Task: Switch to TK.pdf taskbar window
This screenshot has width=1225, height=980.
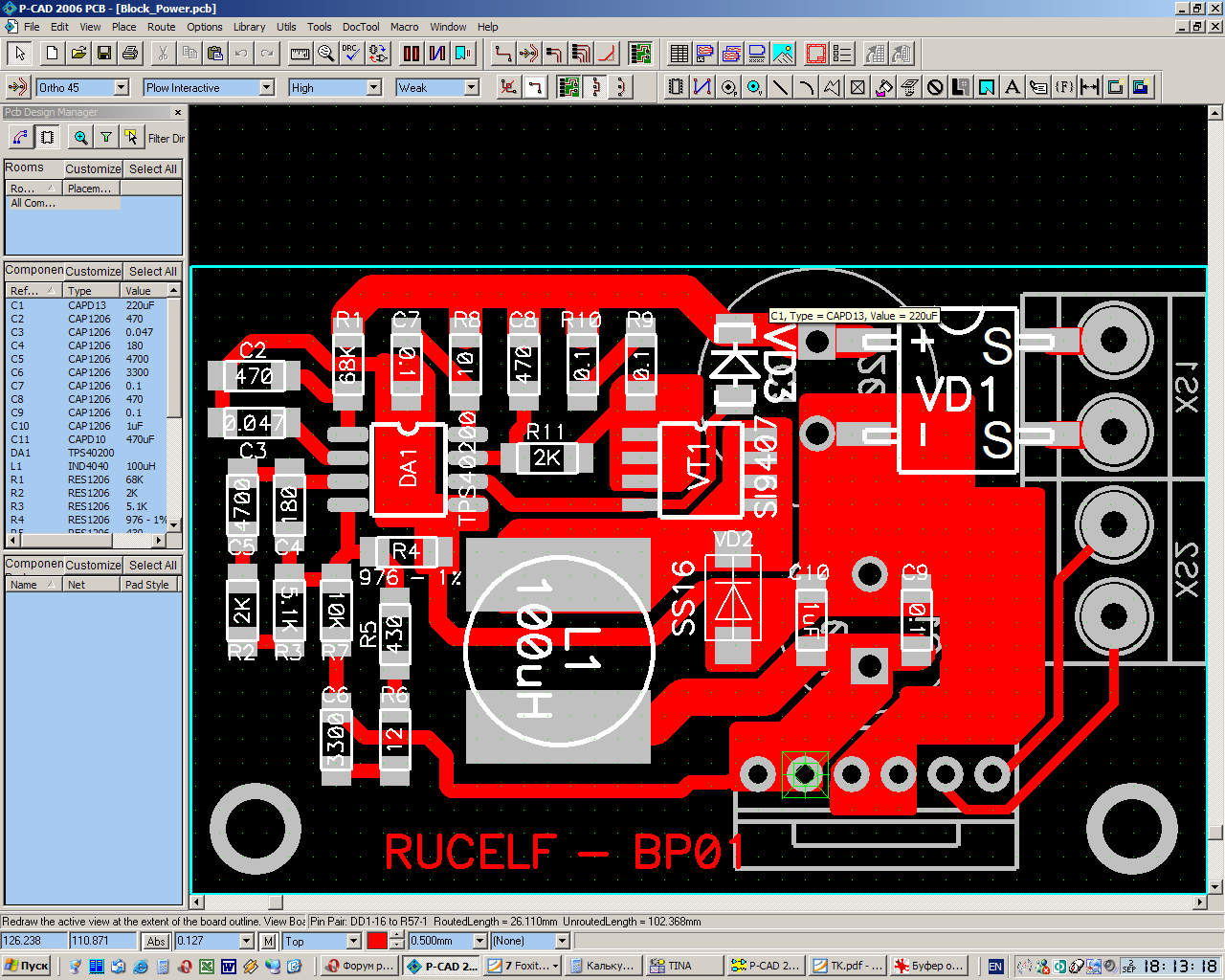Action: (846, 967)
